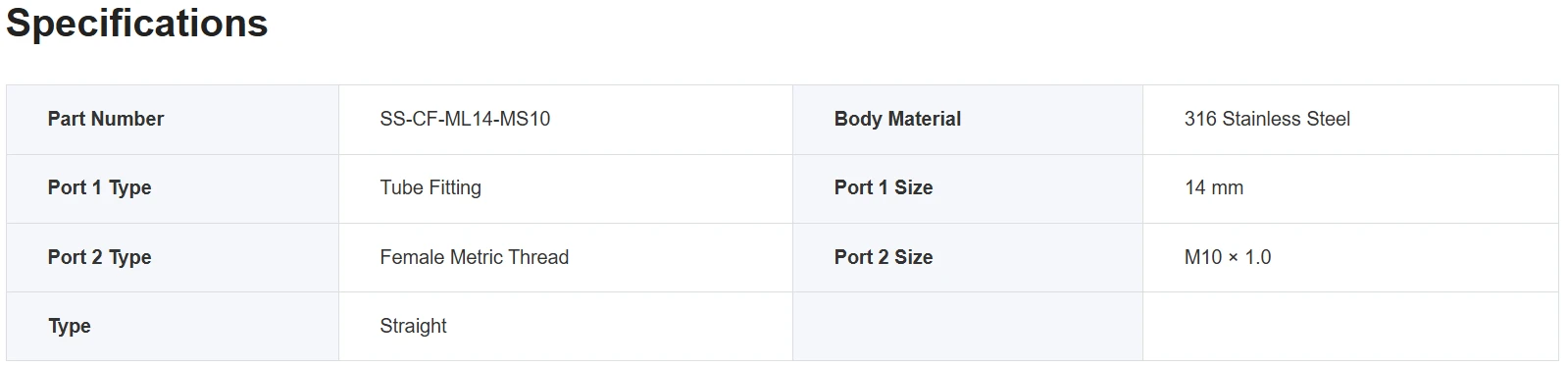Image resolution: width=1568 pixels, height=368 pixels.
Task: Click the empty value cell under M10 × 1.0
Action: coord(1350,327)
